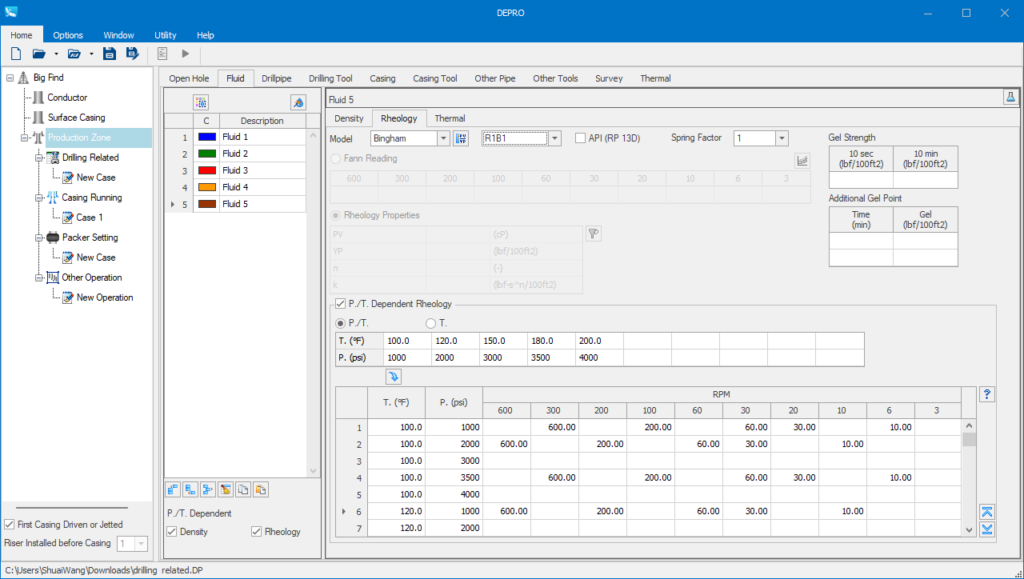
Task: Run the calculation with the play icon
Action: tap(185, 54)
